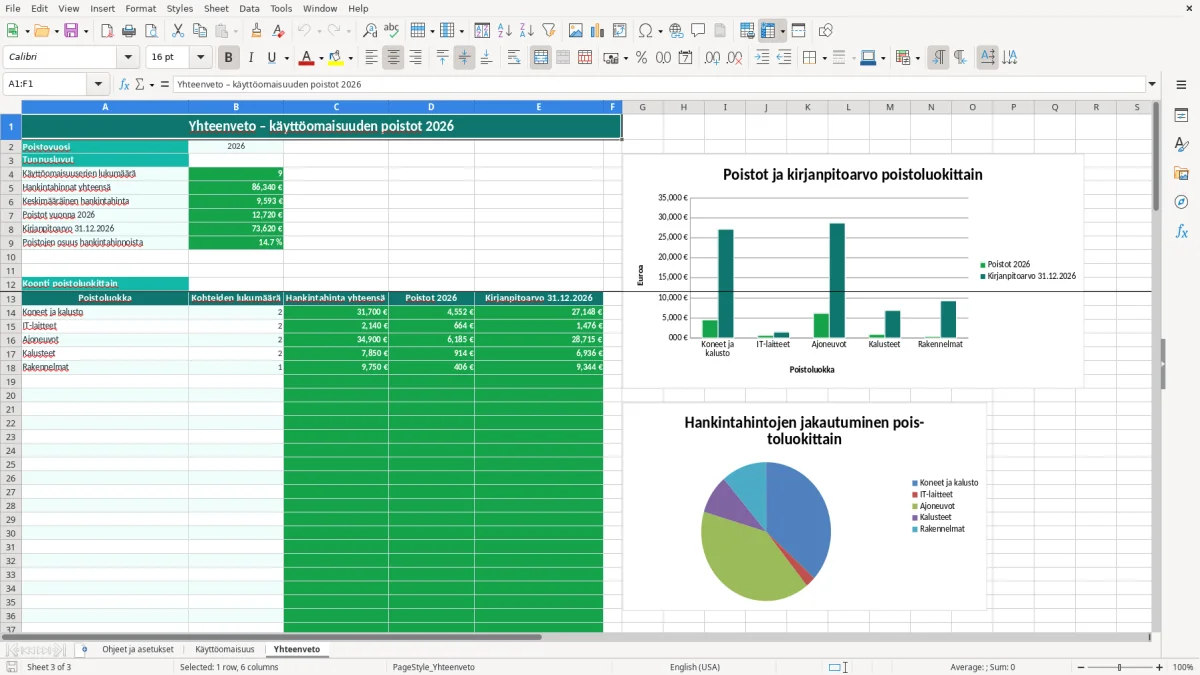Toggle Wrap Text button
Image resolution: width=1200 pixels, height=675 pixels.
[514, 58]
